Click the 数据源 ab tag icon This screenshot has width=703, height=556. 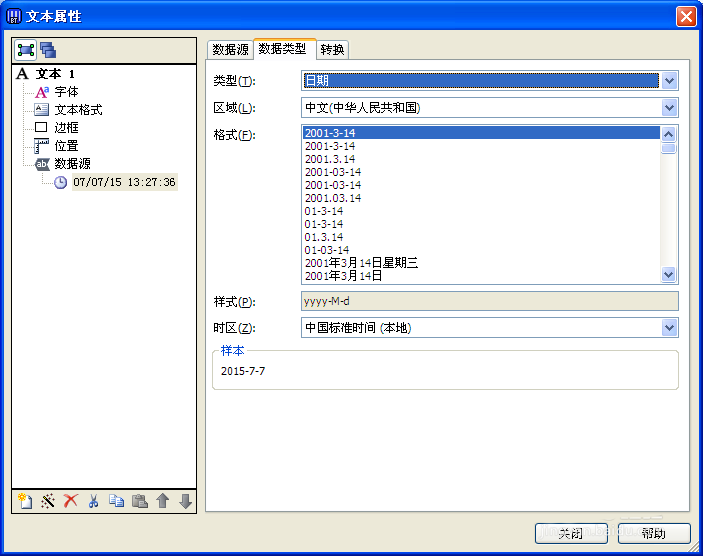(42, 164)
